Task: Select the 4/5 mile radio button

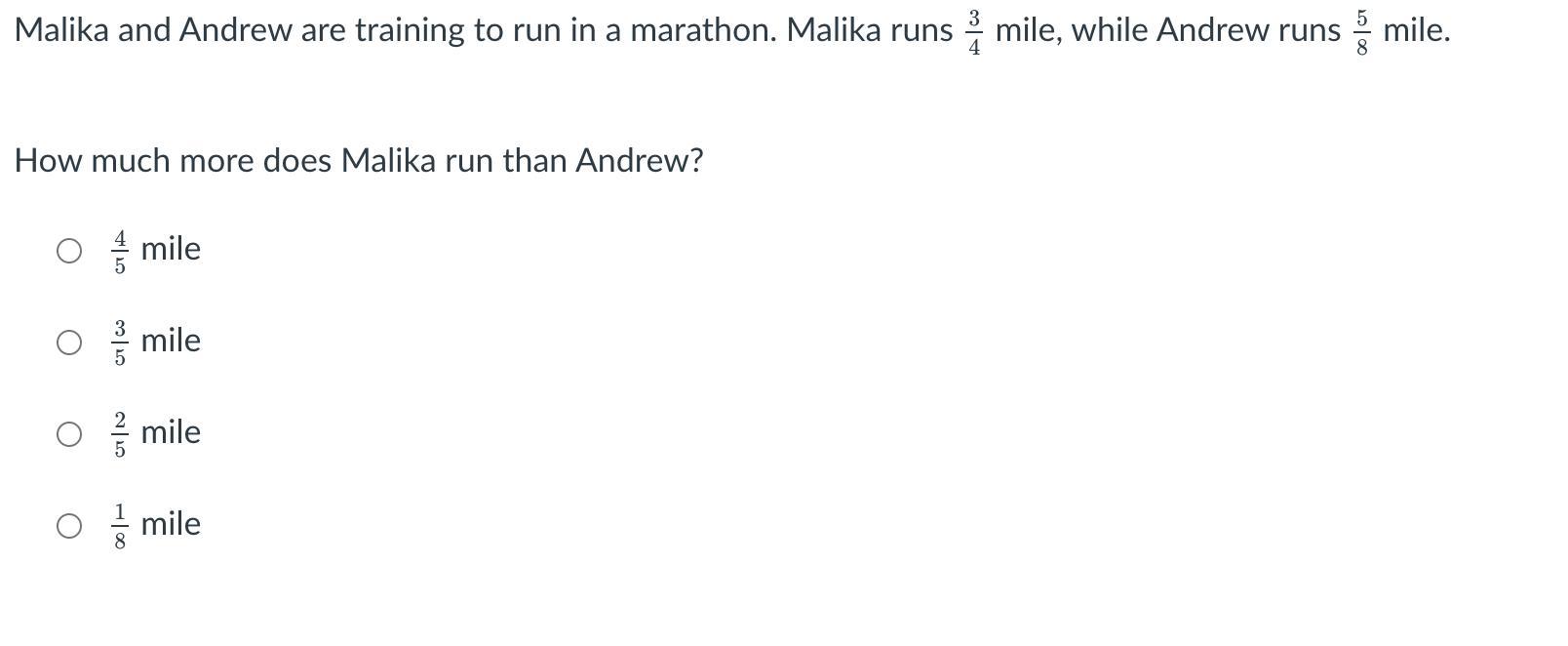Action: [x=68, y=251]
